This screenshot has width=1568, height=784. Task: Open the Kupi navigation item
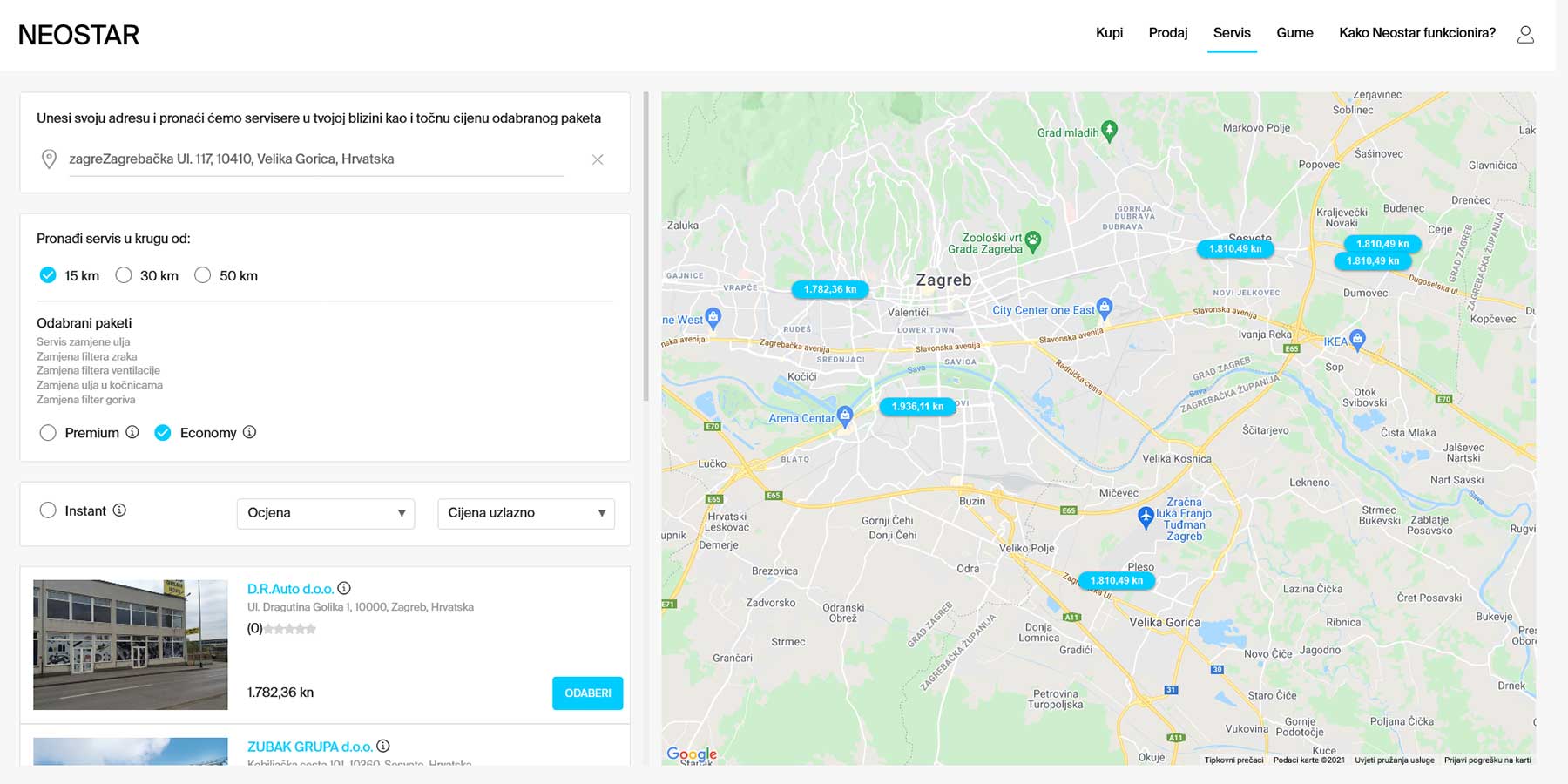tap(1109, 33)
